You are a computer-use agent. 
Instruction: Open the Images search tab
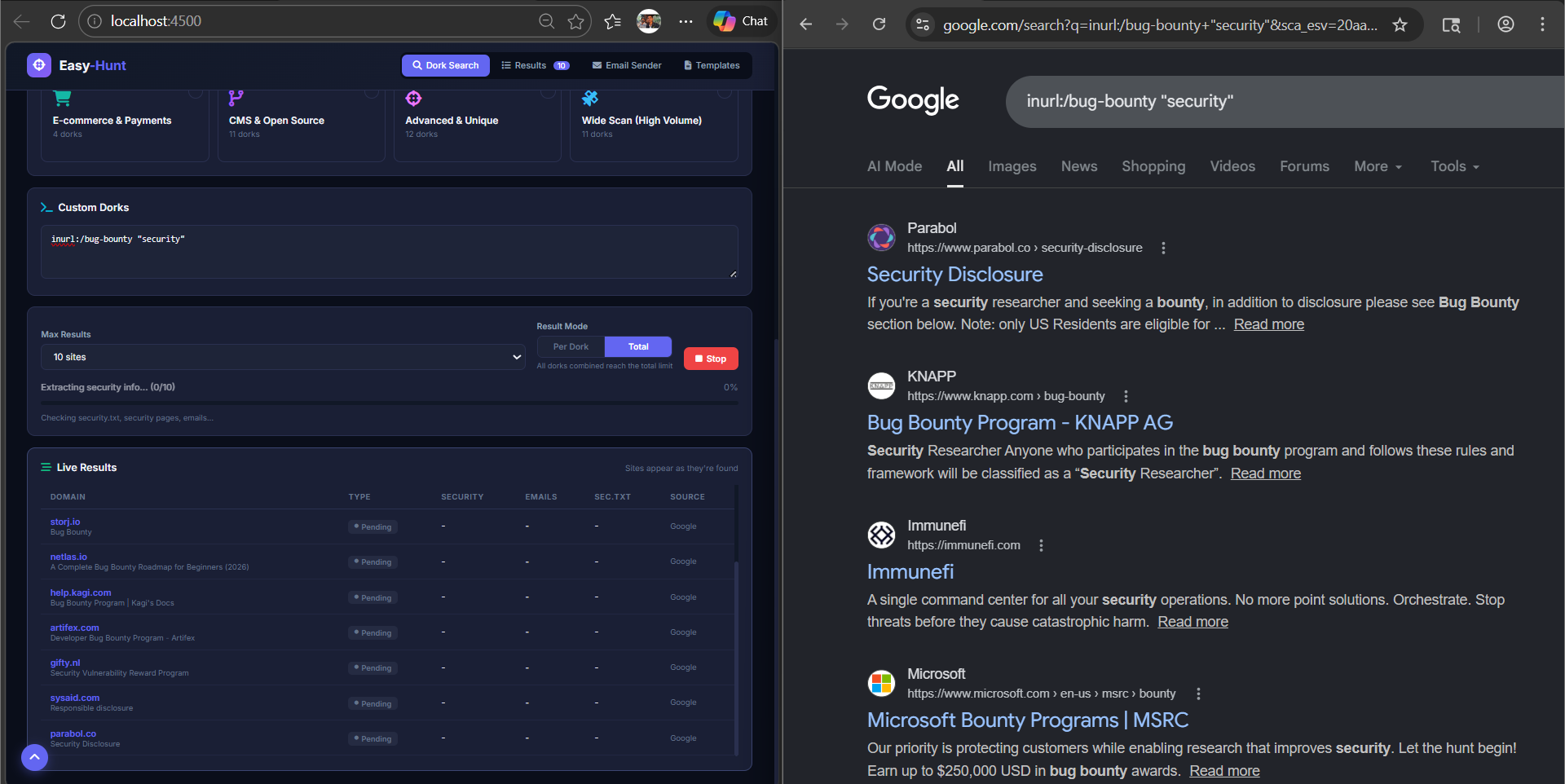1012,166
